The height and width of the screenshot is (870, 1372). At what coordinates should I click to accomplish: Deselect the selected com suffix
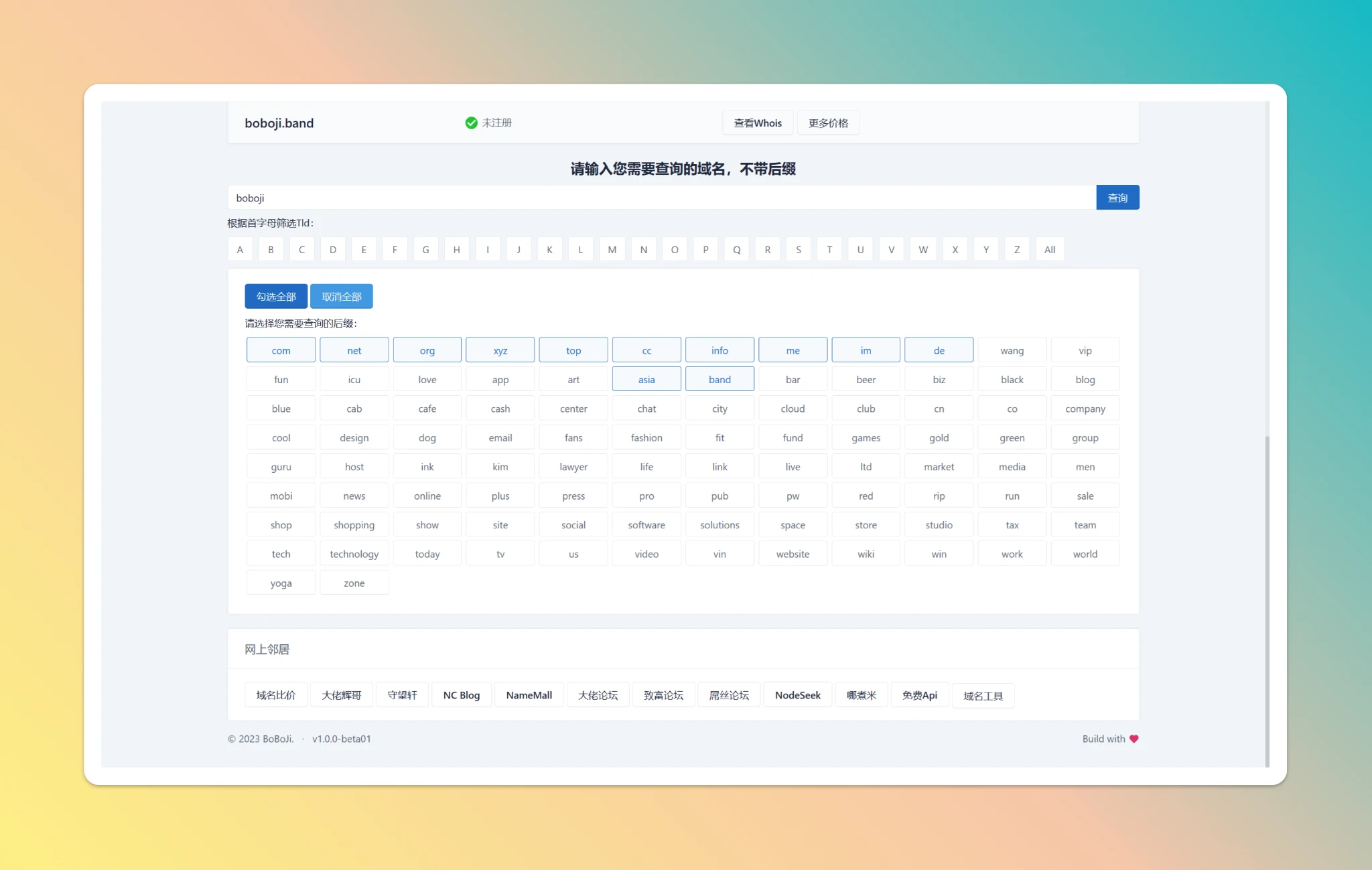[x=281, y=350]
